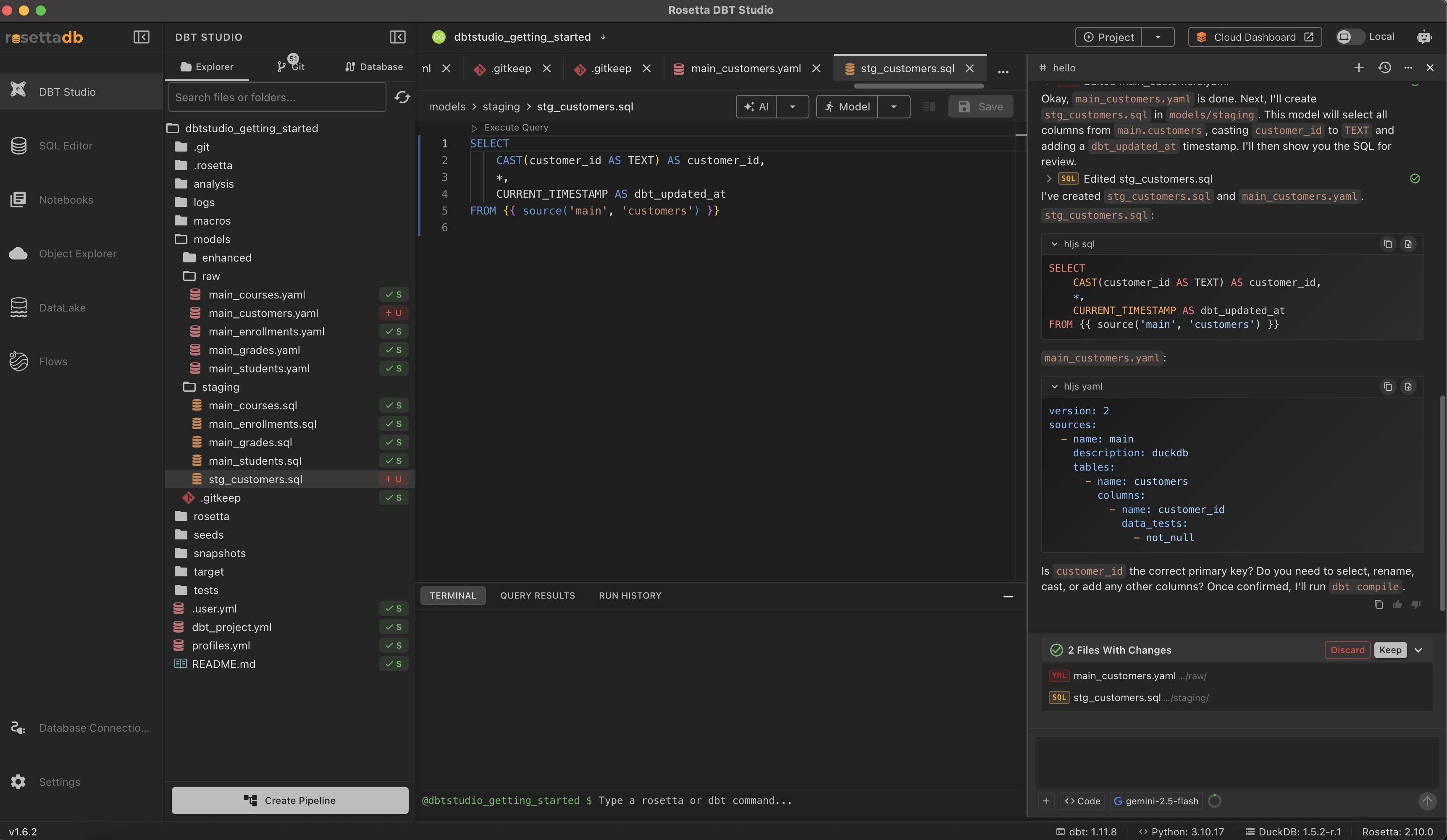Open Object Explorer from the sidebar
The image size is (1447, 840).
click(x=81, y=254)
